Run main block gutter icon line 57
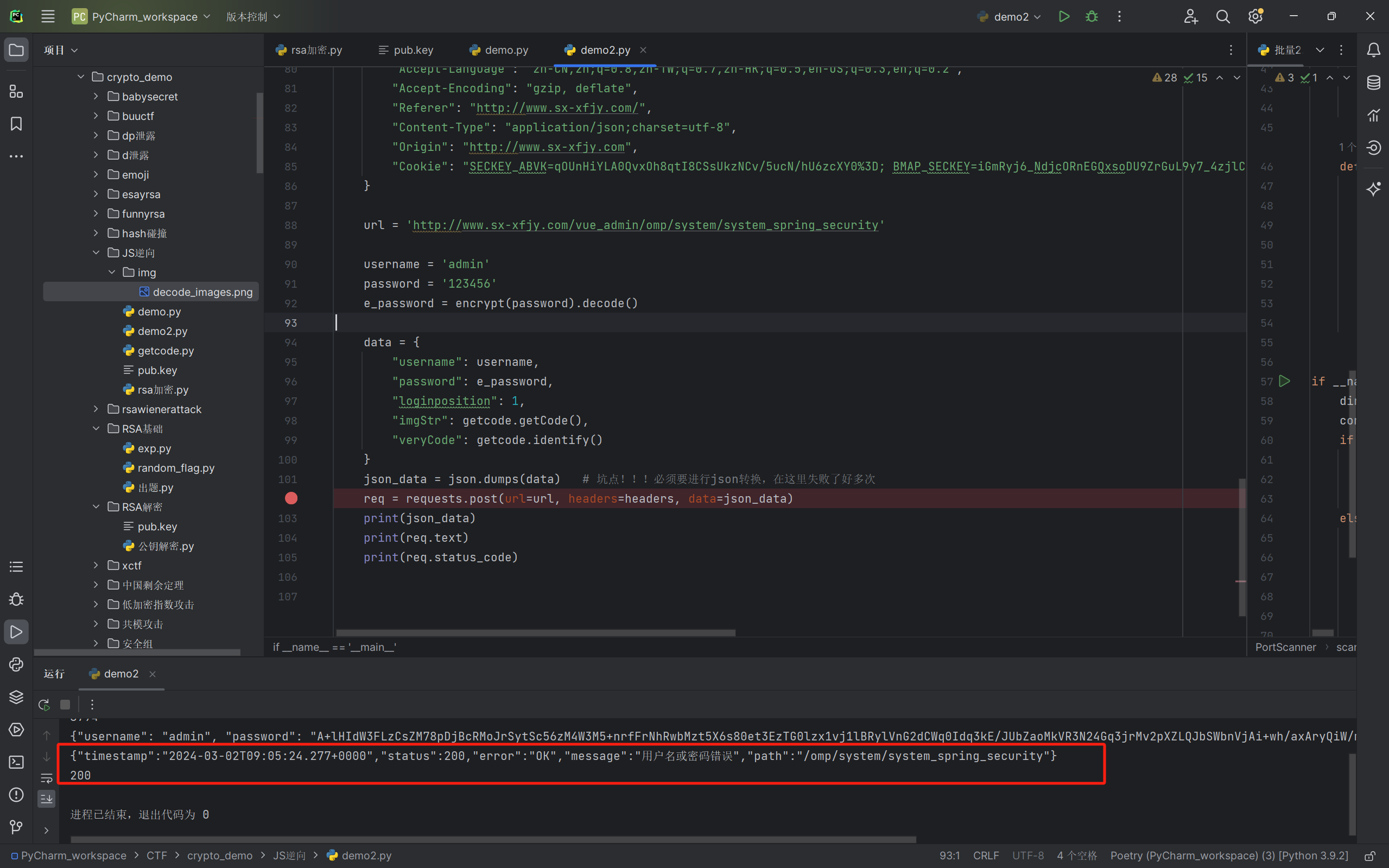This screenshot has width=1389, height=868. (x=1284, y=381)
